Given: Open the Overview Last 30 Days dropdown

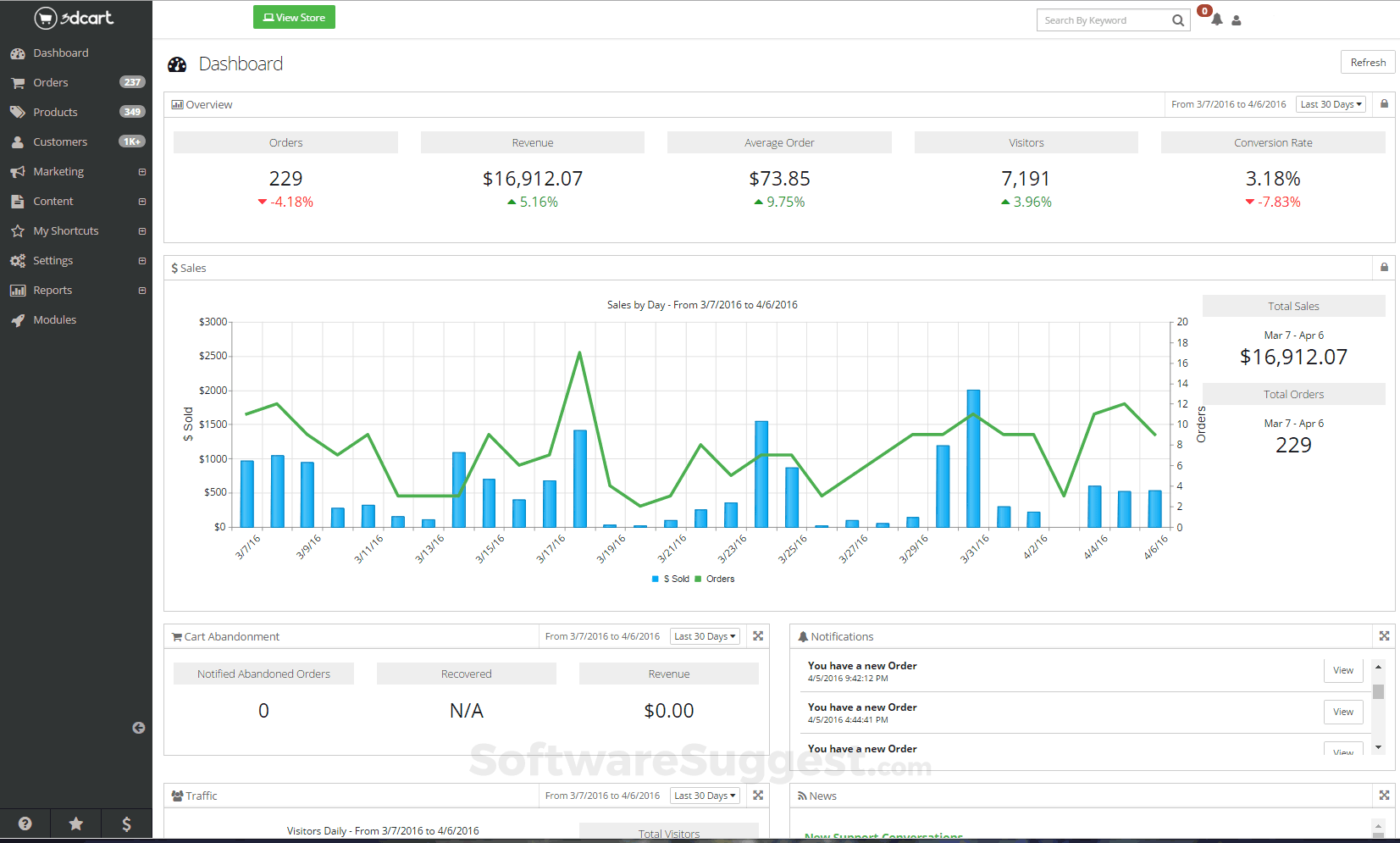Looking at the screenshot, I should click(x=1331, y=104).
